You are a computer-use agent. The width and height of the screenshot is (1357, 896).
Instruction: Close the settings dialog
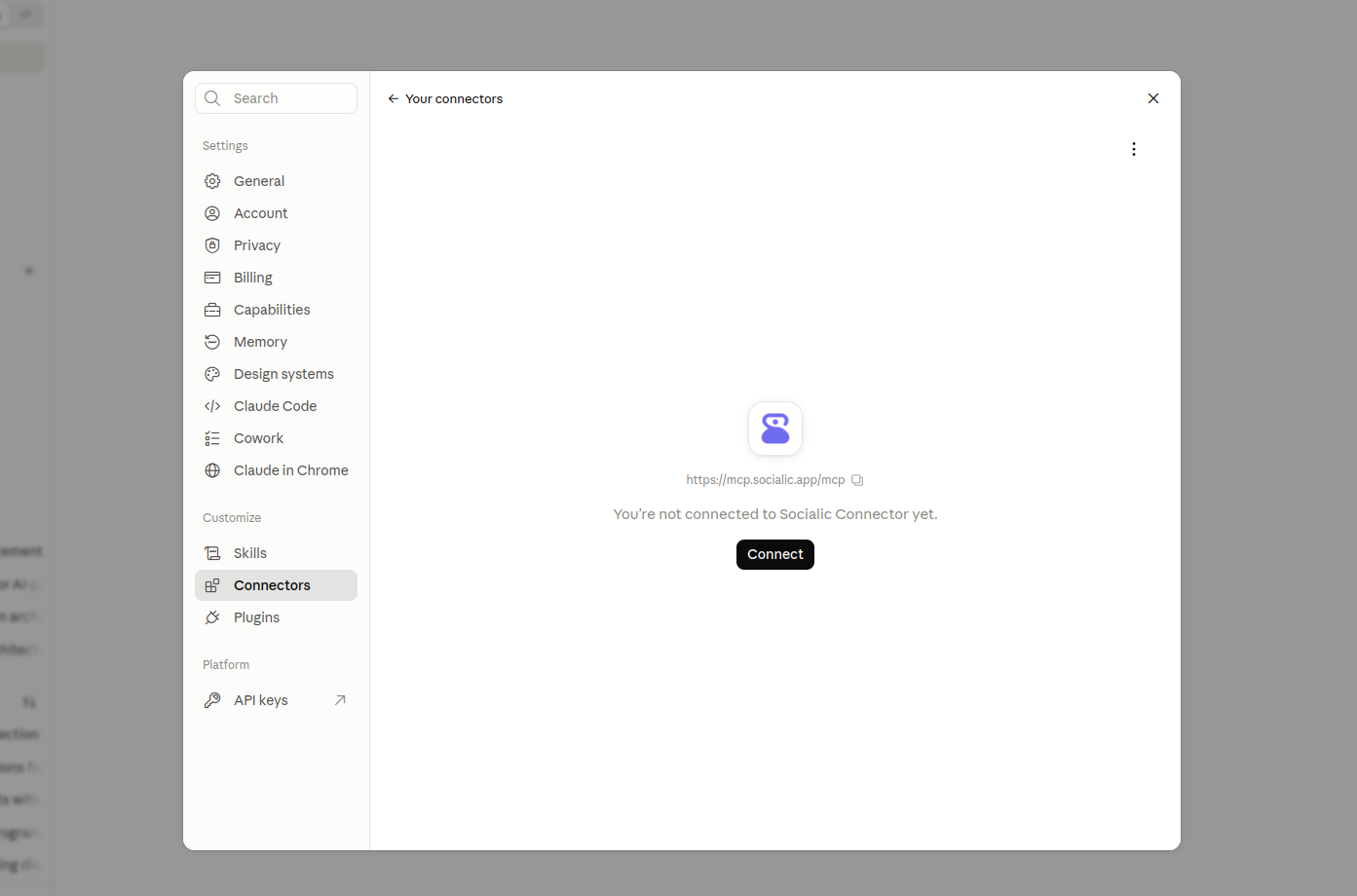tap(1153, 98)
